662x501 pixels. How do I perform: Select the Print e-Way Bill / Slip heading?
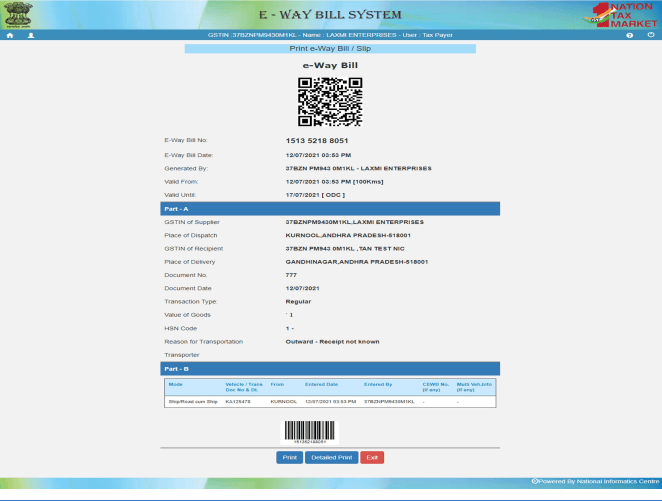[x=330, y=49]
